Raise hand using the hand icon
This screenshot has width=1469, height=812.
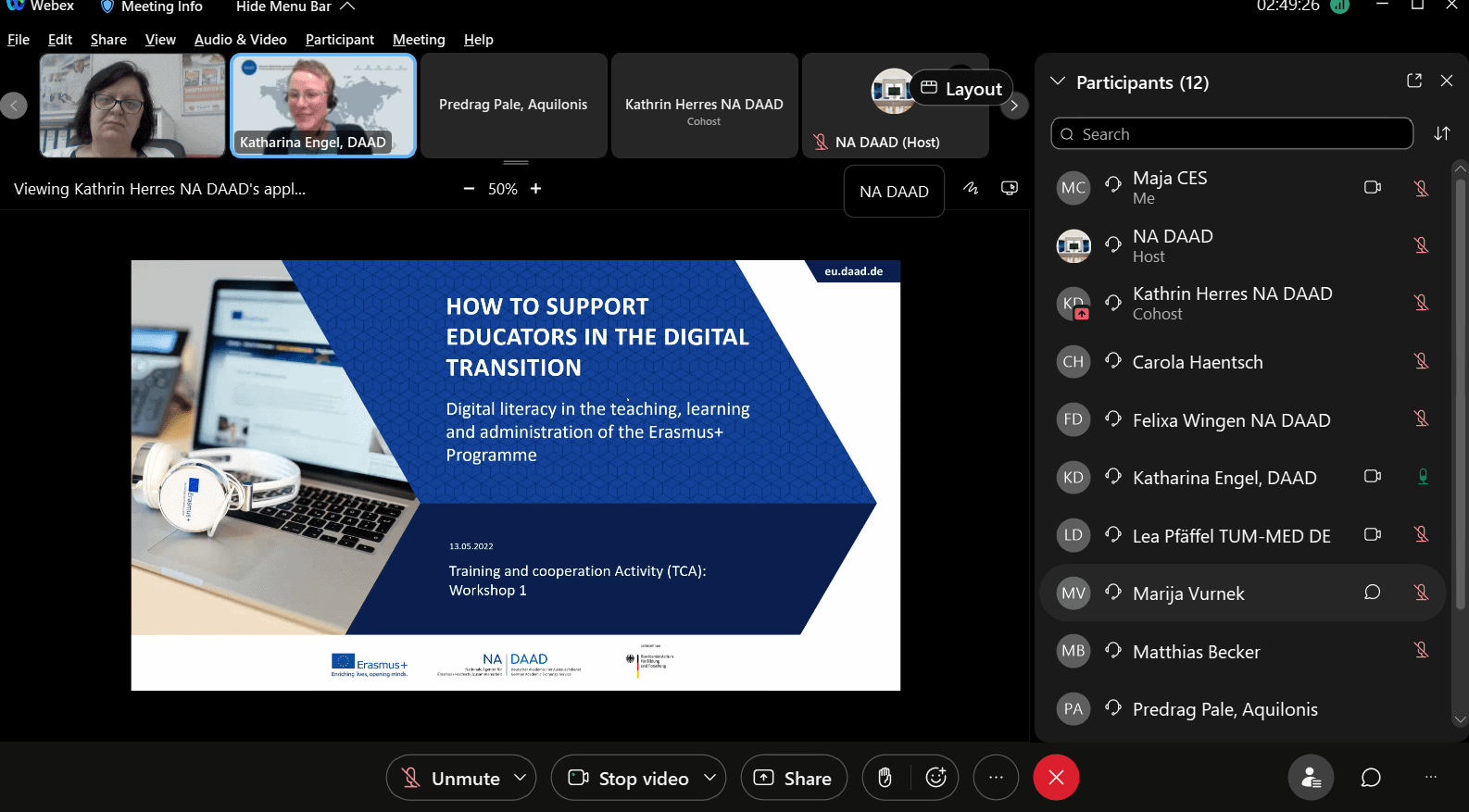[x=885, y=778]
